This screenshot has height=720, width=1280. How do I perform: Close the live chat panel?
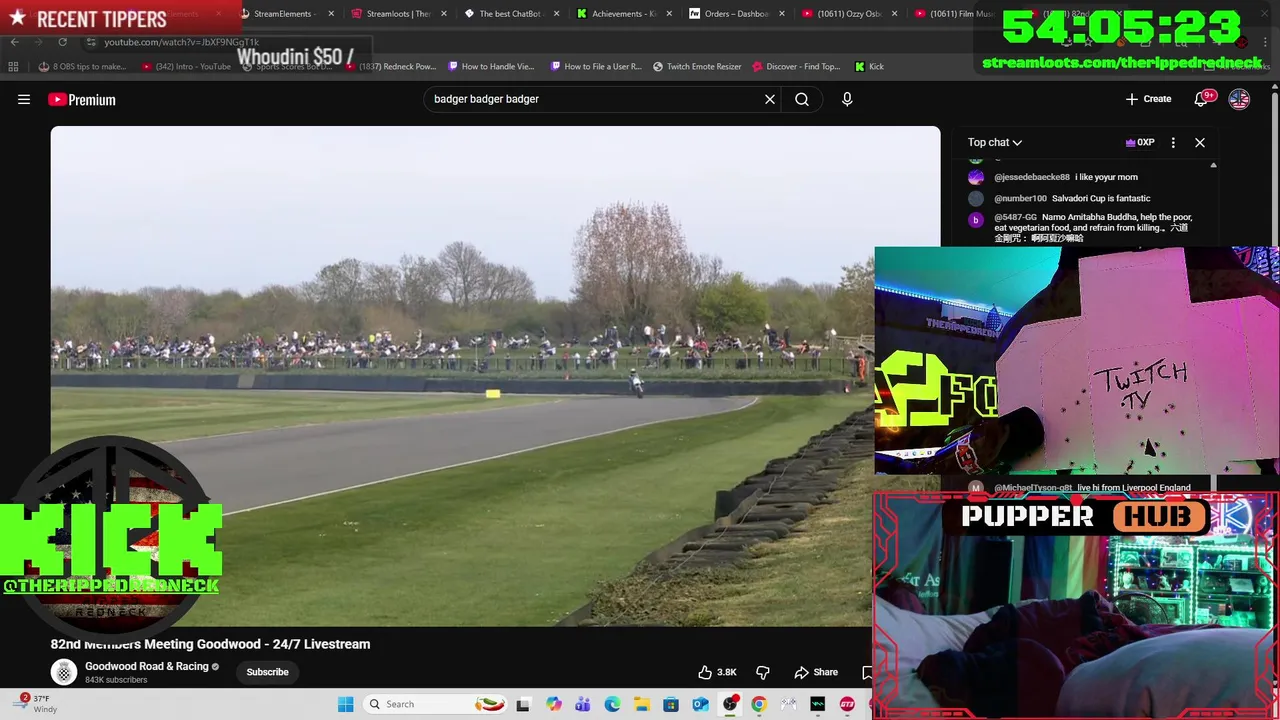[x=1200, y=142]
